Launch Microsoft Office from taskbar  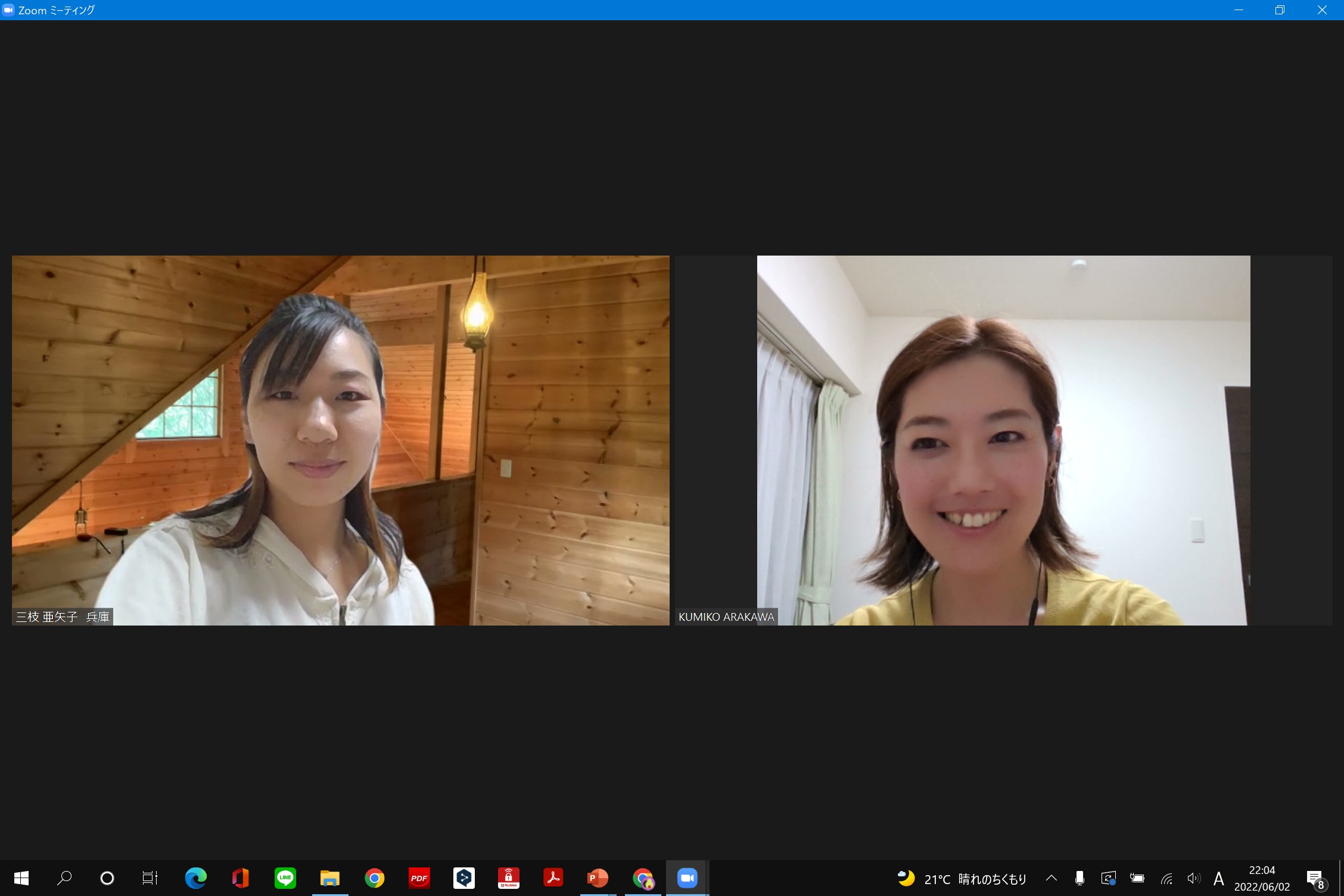(x=240, y=878)
